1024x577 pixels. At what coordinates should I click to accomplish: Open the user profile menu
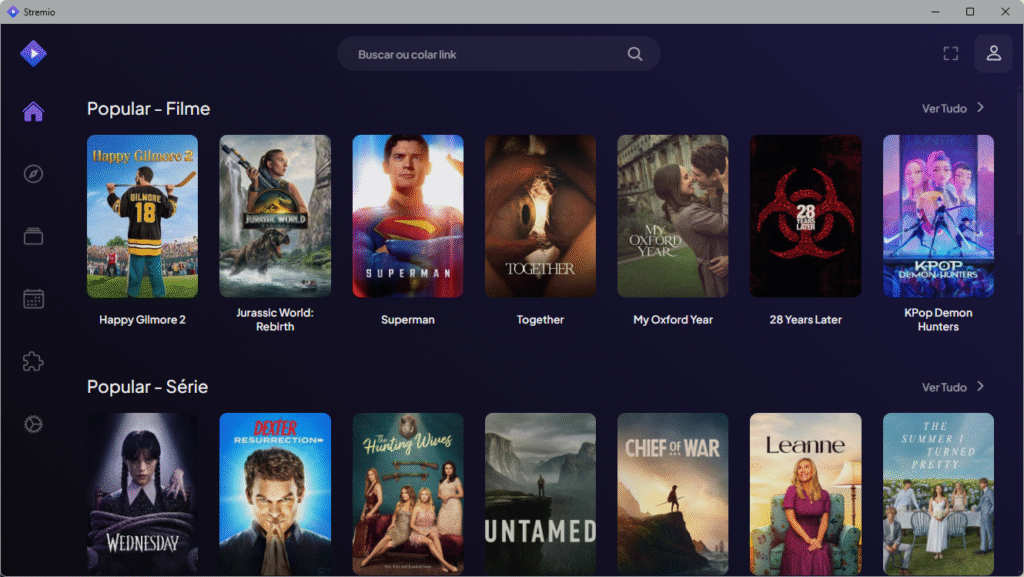[993, 54]
